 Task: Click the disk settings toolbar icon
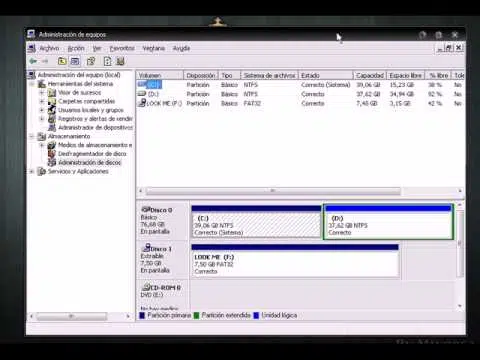click(120, 61)
